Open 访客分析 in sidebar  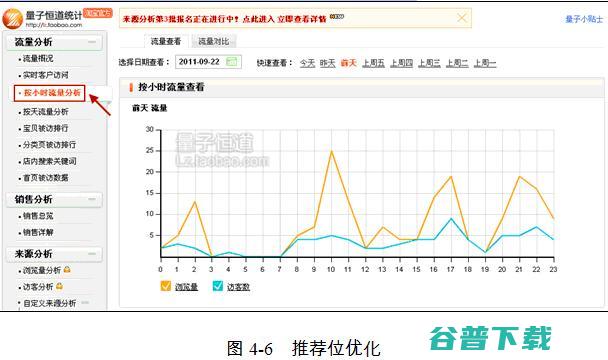pyautogui.click(x=38, y=287)
